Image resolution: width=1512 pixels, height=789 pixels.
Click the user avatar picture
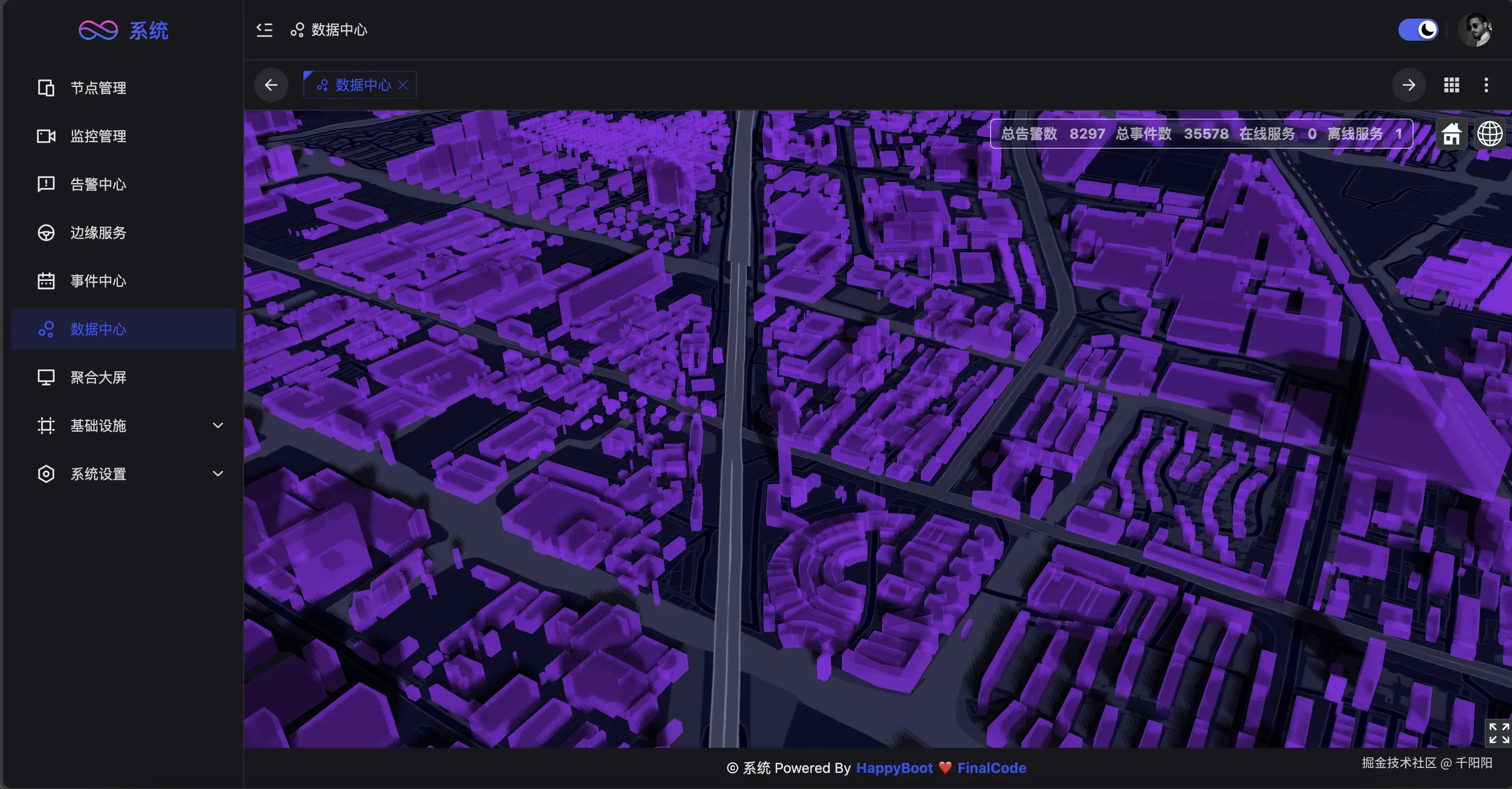1476,30
